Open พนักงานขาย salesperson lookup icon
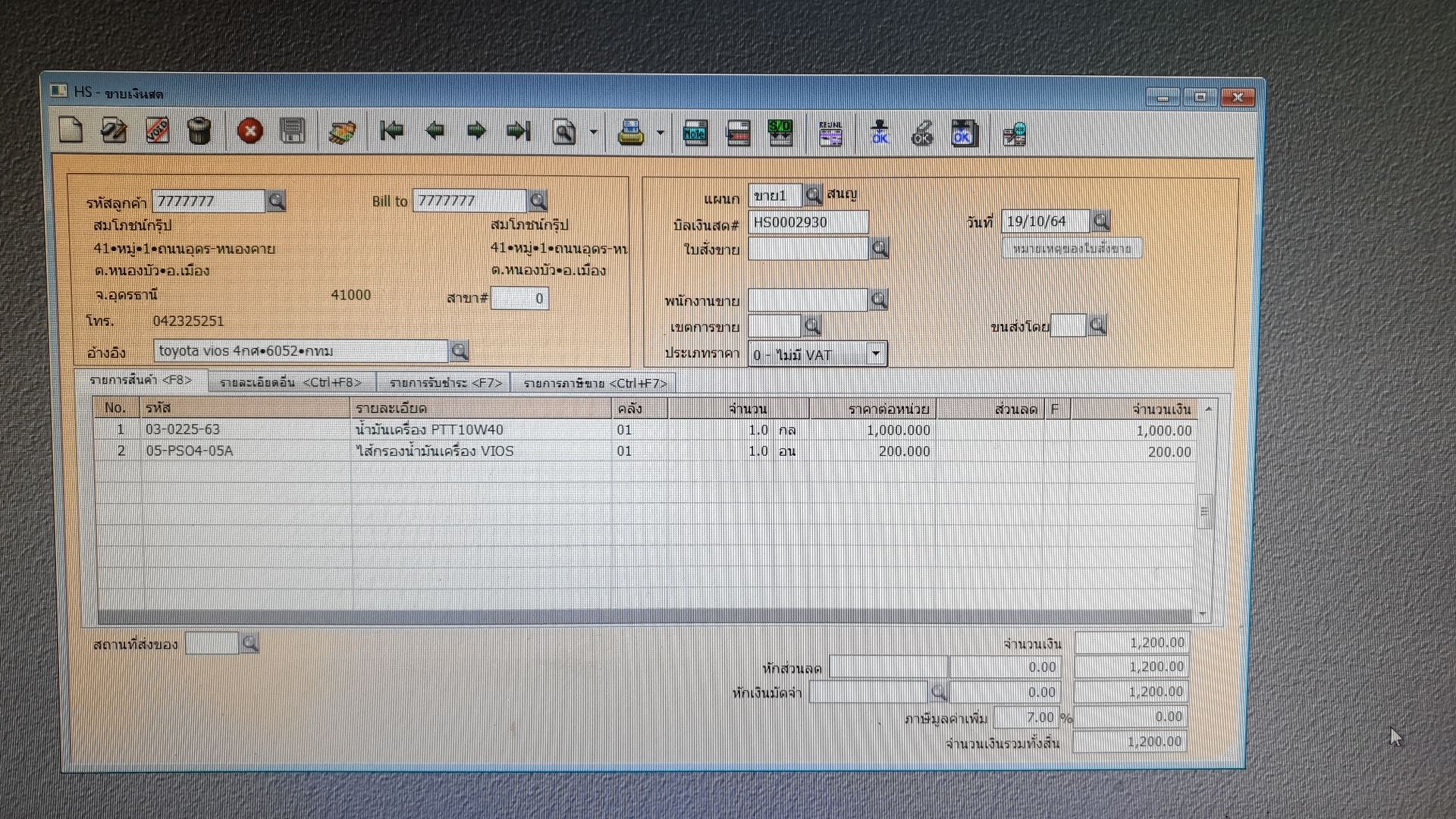 [879, 300]
